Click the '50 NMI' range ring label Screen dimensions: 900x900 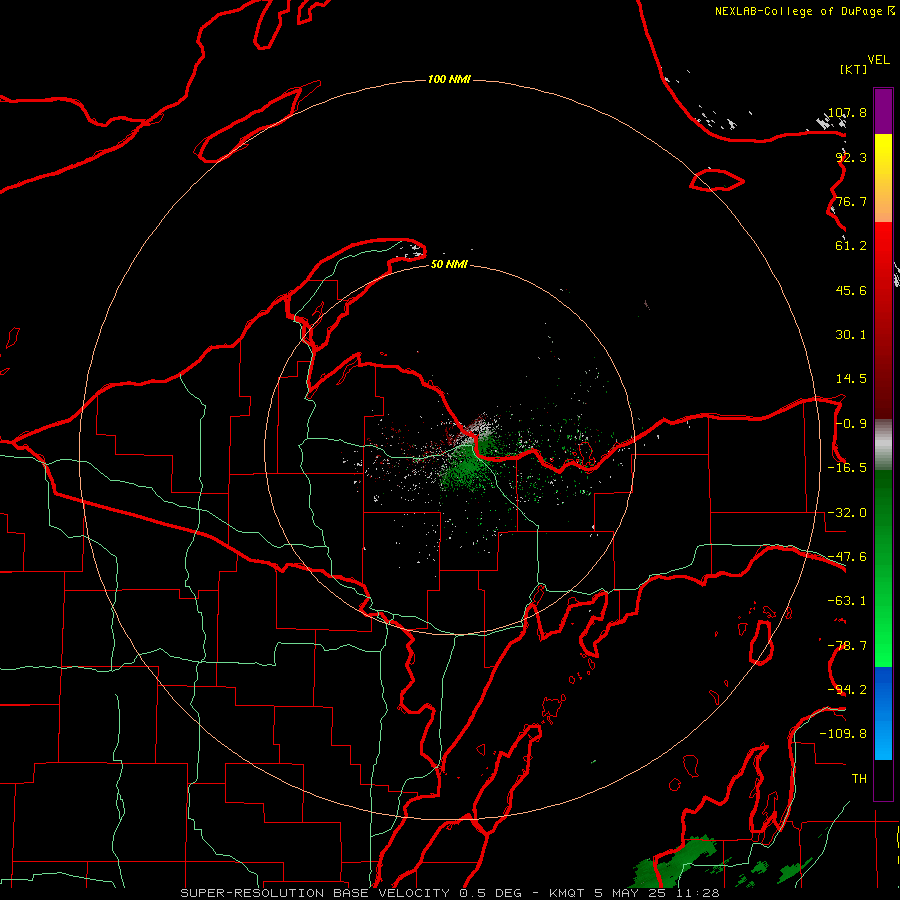pyautogui.click(x=449, y=264)
